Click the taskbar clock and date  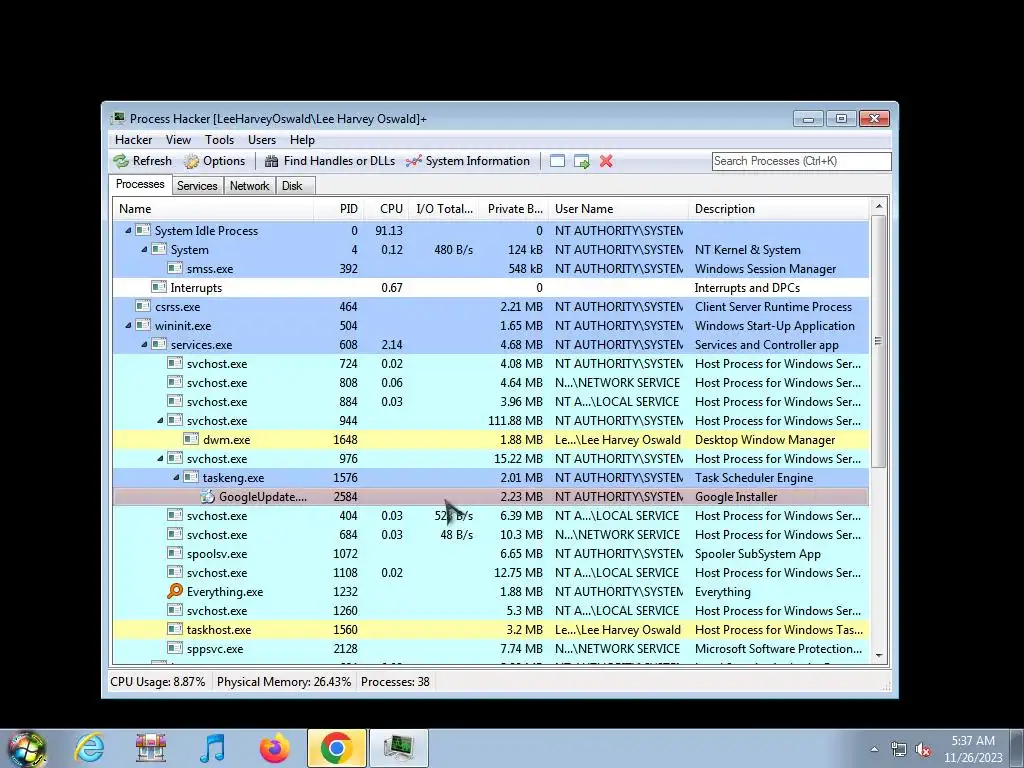click(972, 749)
